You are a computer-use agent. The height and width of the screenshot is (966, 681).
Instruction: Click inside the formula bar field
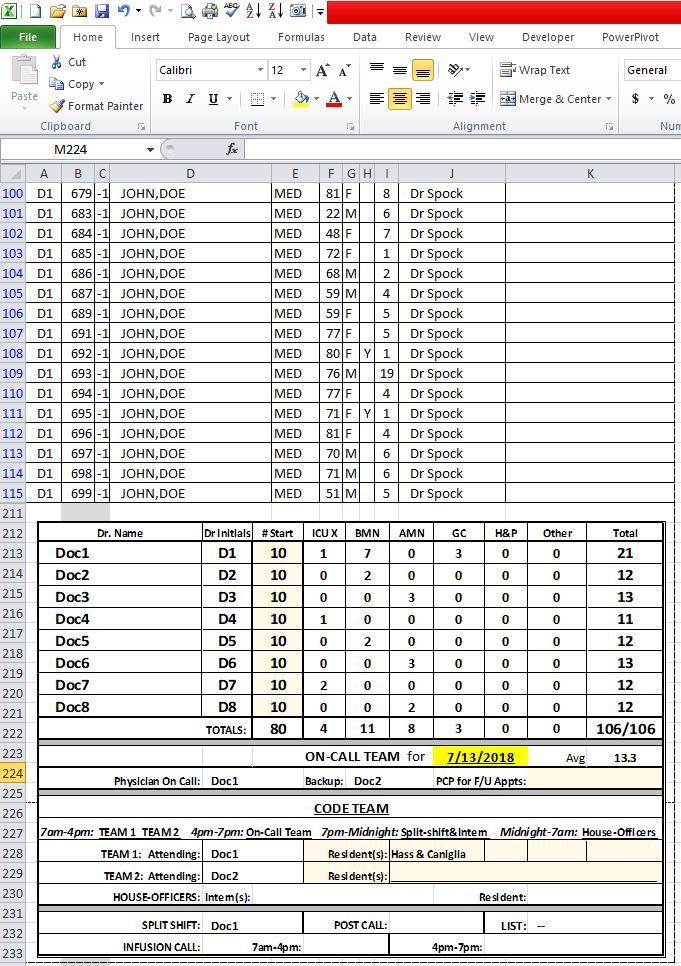(x=463, y=149)
